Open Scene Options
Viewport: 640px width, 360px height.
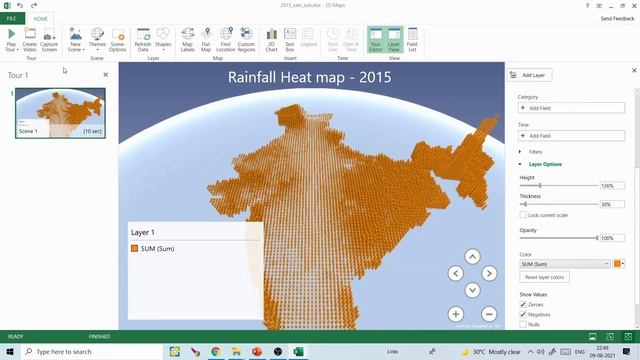(x=118, y=40)
